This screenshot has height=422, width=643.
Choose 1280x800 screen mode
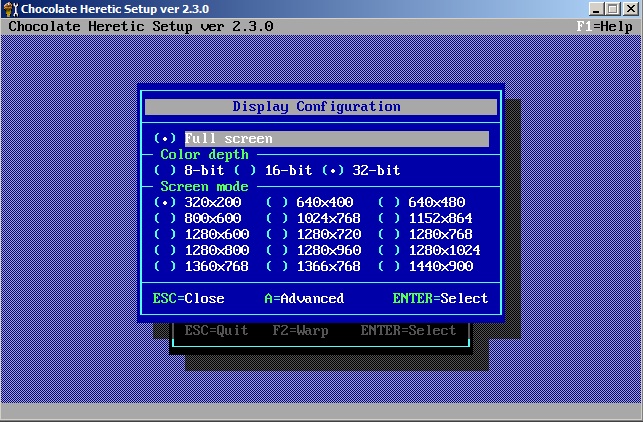(201, 250)
